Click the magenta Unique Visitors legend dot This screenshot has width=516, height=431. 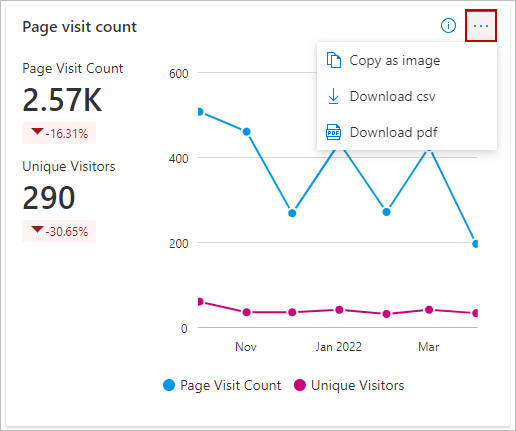(300, 385)
